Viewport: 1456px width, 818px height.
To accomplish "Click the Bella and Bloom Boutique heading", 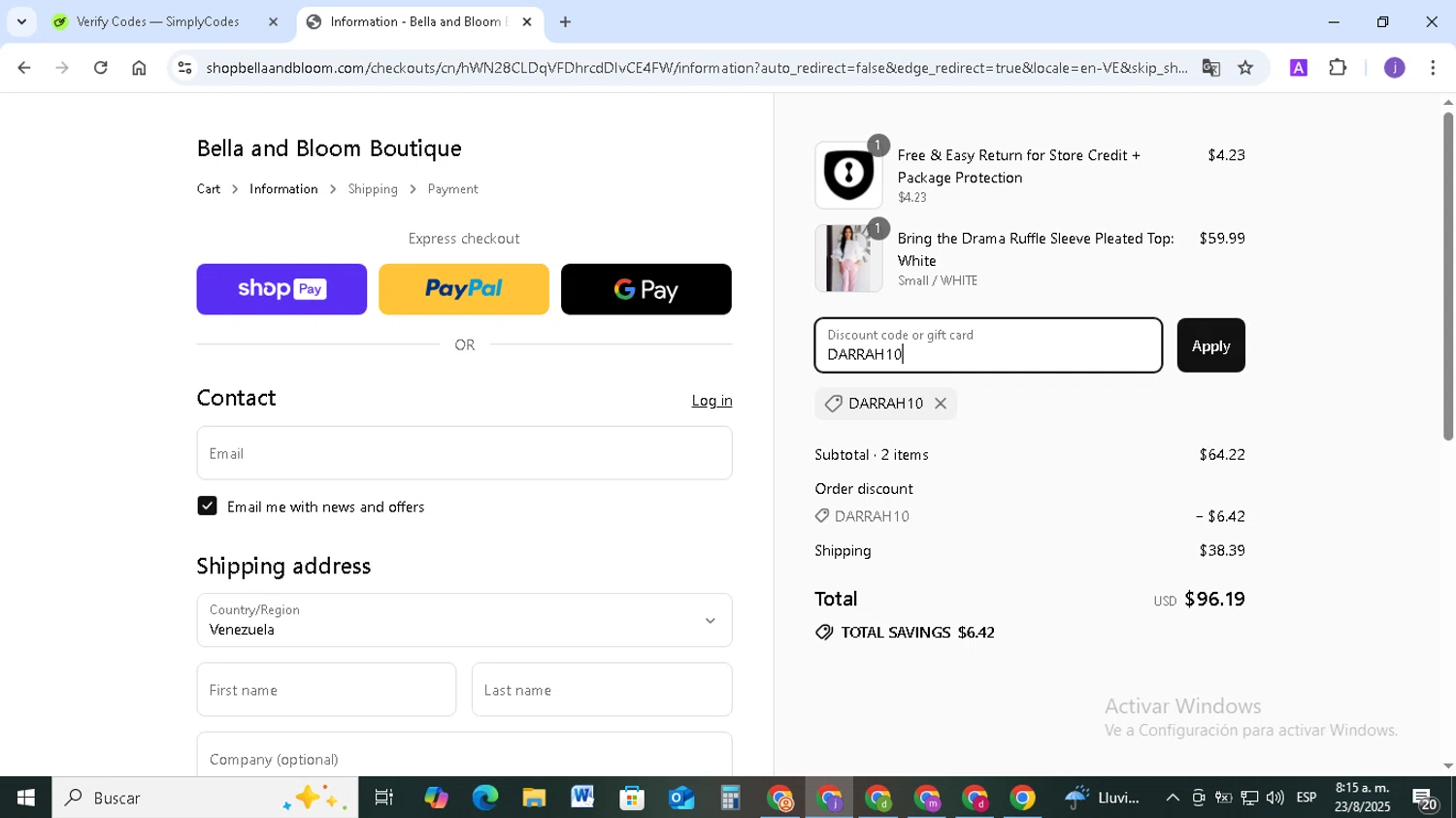I will click(329, 148).
